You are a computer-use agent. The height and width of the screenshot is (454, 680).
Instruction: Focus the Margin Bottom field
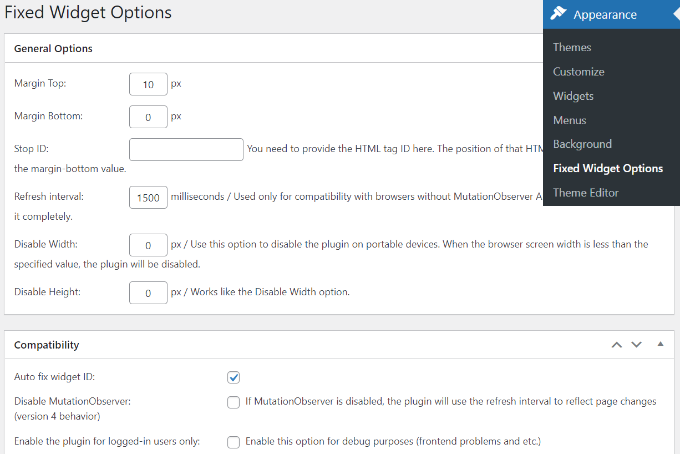pos(148,117)
